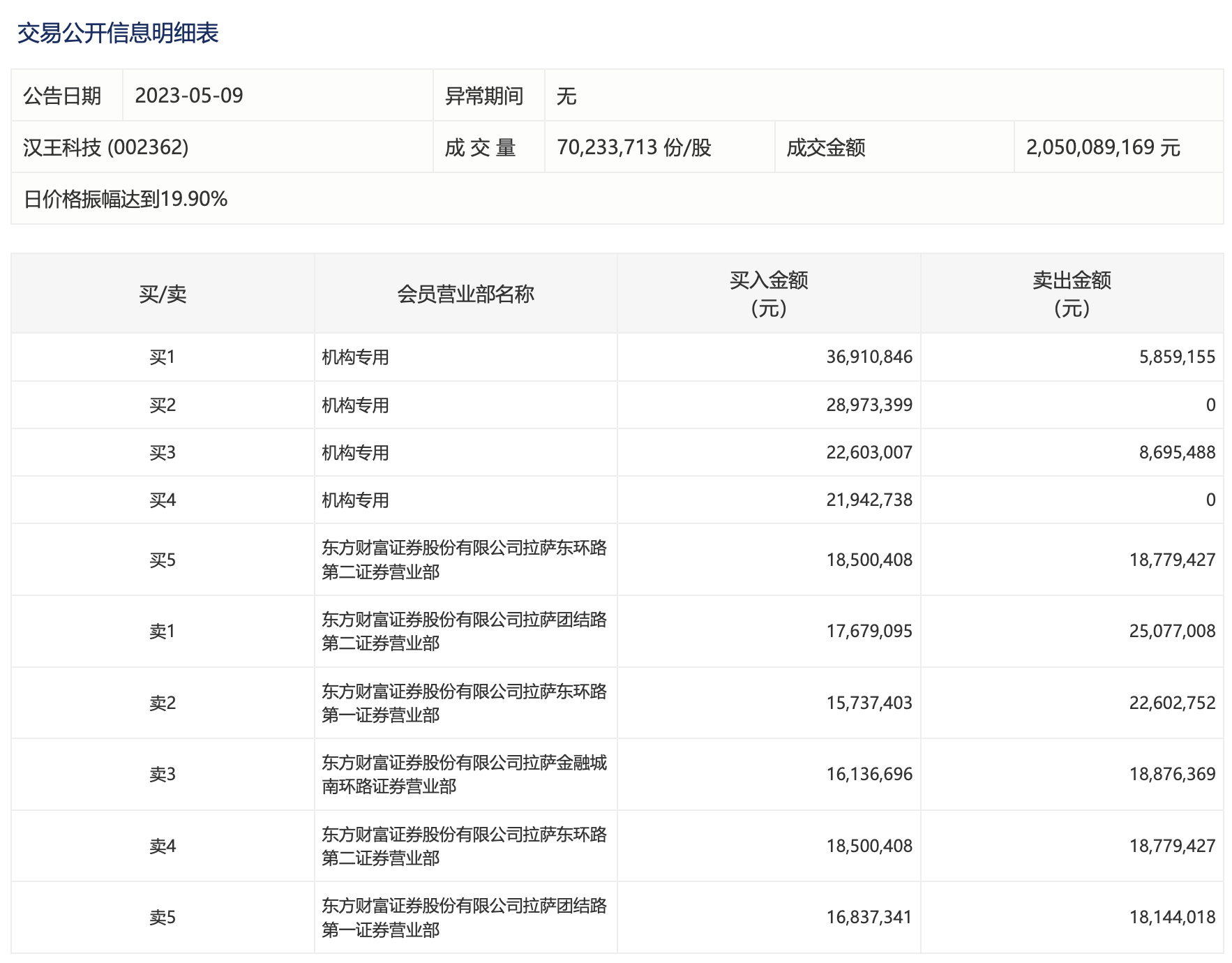Click 拉萨东环路第一证券营业部 broker name
1232x963 pixels.
pyautogui.click(x=465, y=703)
